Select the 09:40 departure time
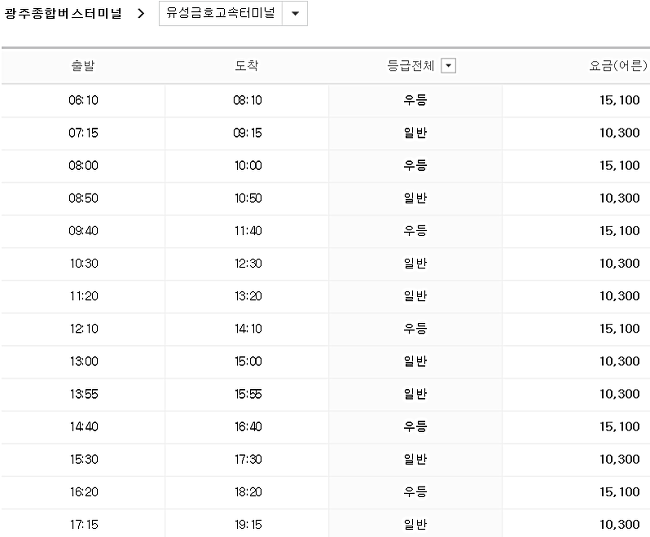Screen dimensions: 650x537 tap(83, 231)
